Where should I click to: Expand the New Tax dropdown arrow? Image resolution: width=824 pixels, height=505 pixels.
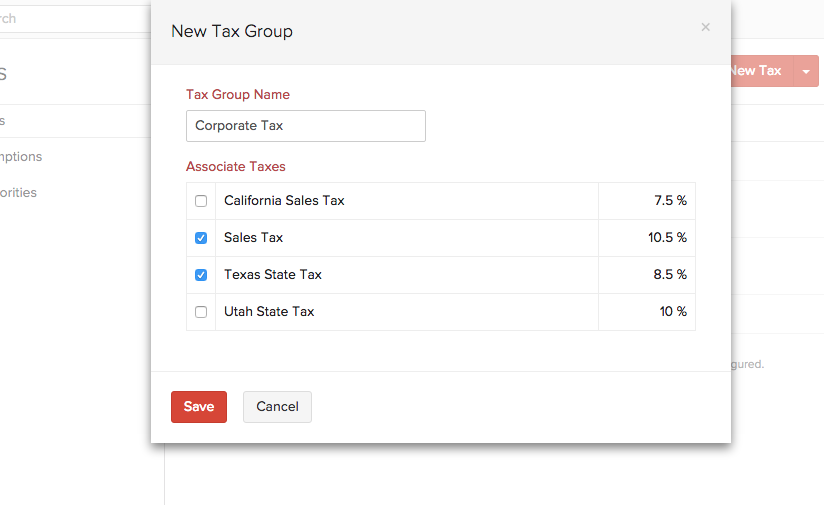[806, 71]
